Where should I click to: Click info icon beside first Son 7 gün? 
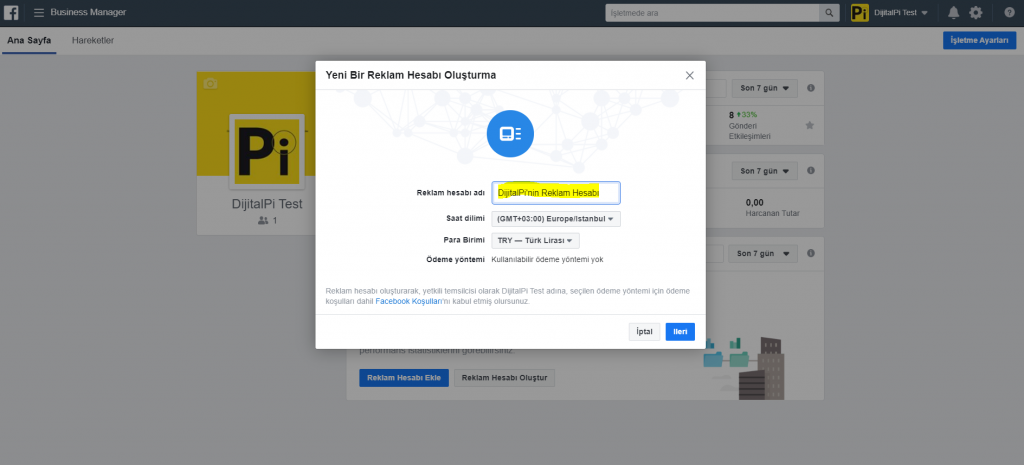click(x=810, y=88)
